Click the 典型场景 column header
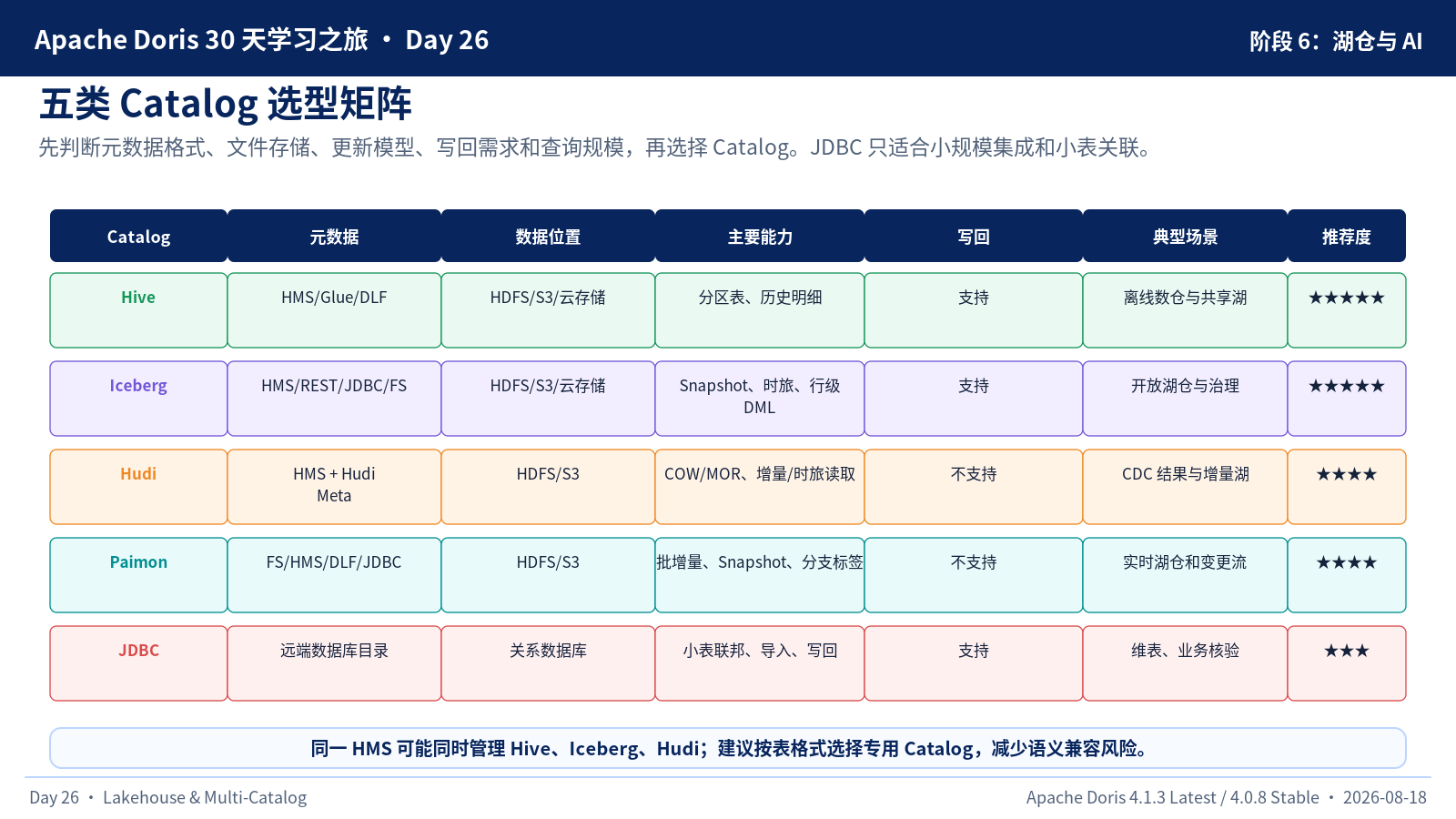The height and width of the screenshot is (819, 1456). pos(1185,236)
